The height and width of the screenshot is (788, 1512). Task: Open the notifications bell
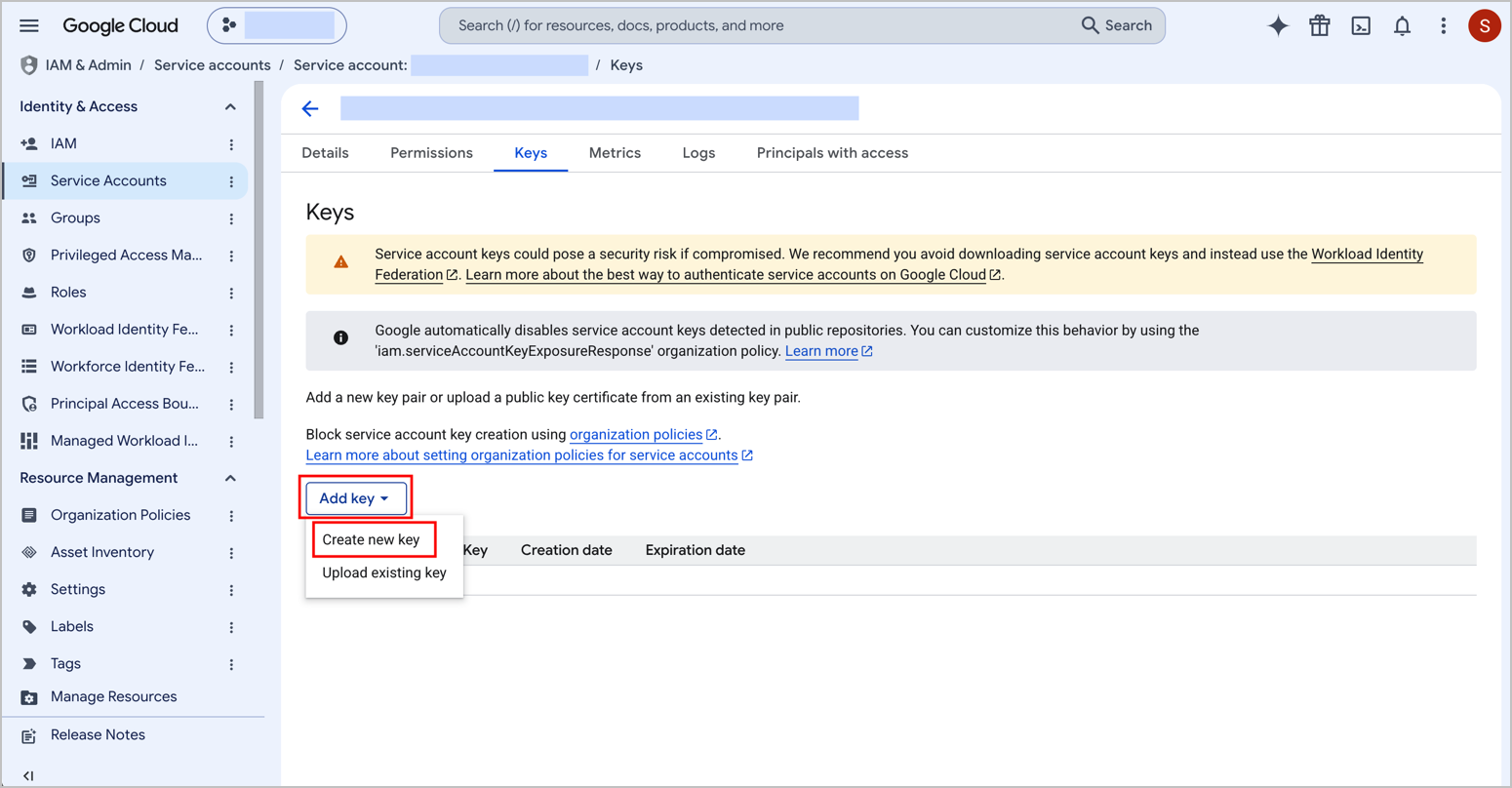(1402, 26)
